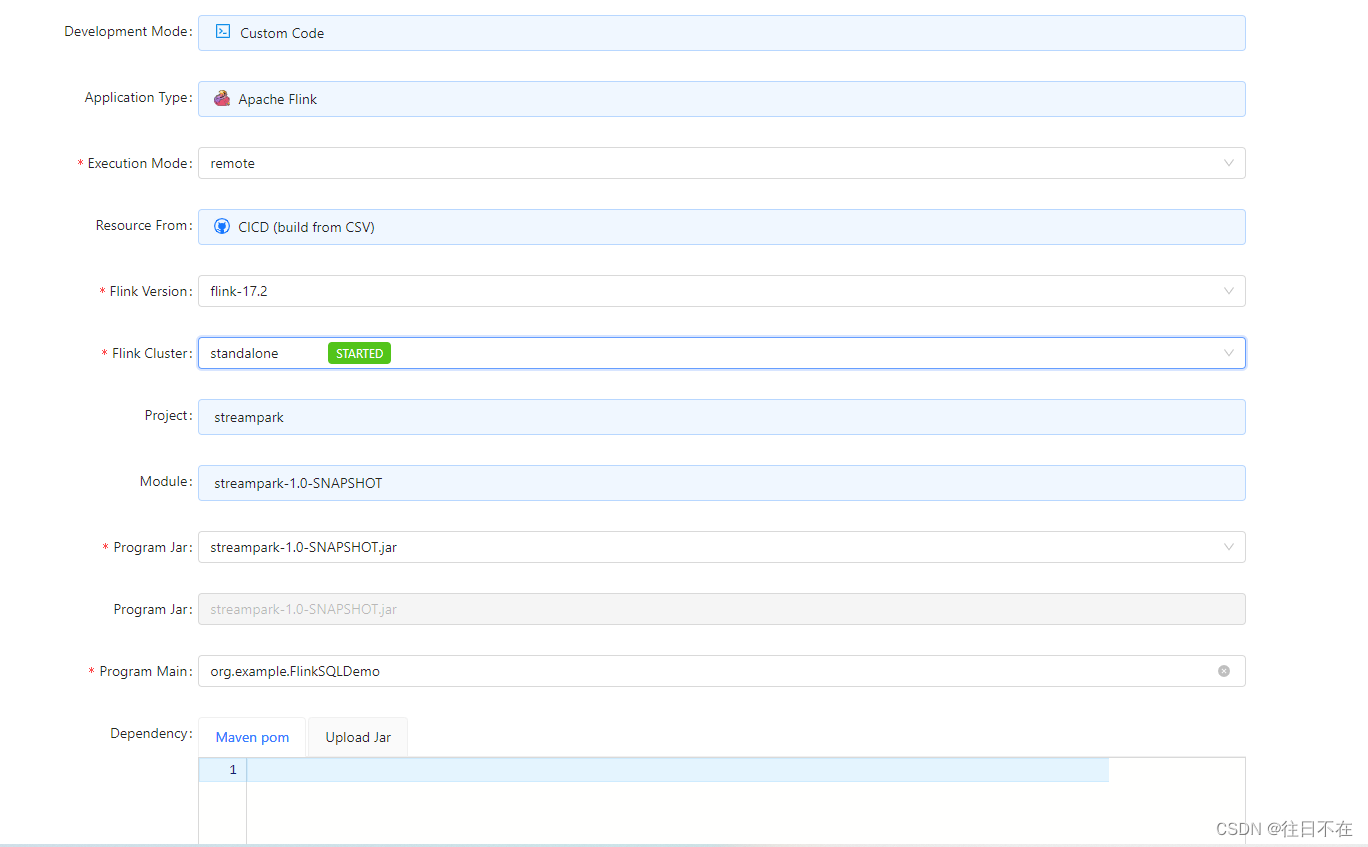Screen dimensions: 1368x847
Task: Click the Module field streampark-1.0-SNAPSHOT
Action: [x=721, y=483]
